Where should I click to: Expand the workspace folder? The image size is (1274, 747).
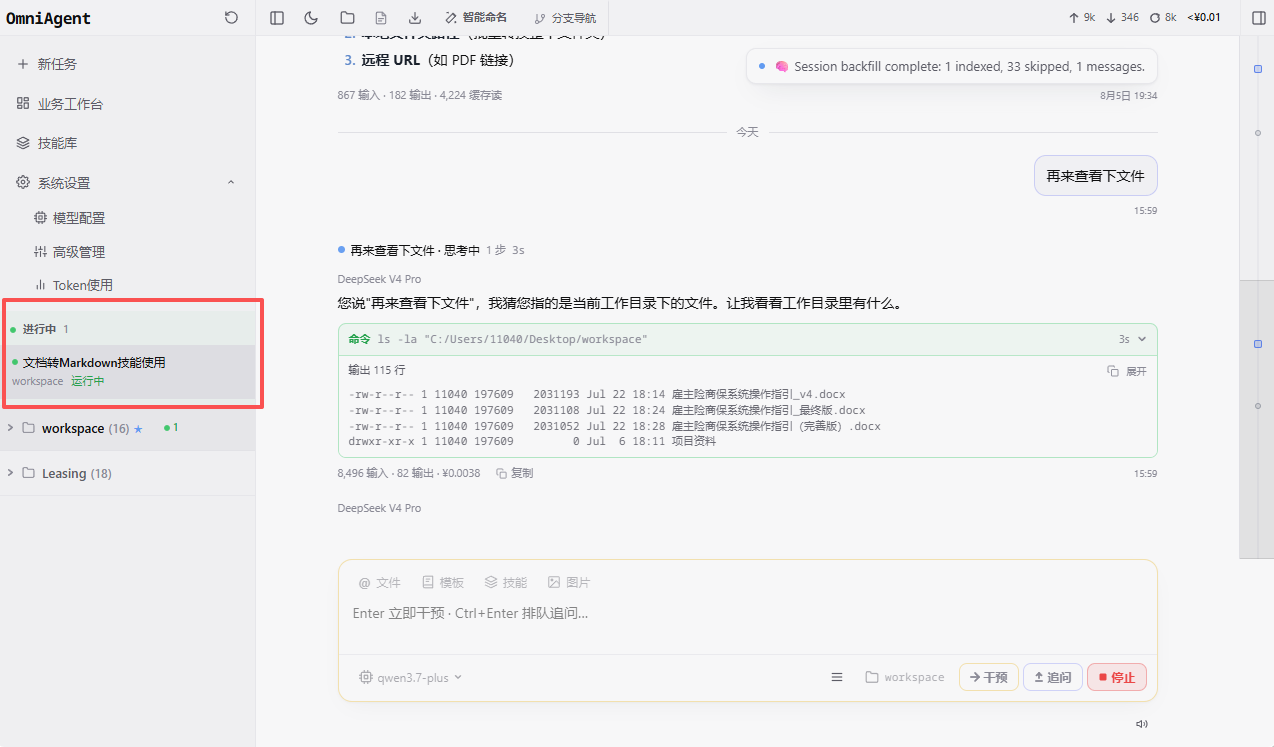tap(10, 428)
